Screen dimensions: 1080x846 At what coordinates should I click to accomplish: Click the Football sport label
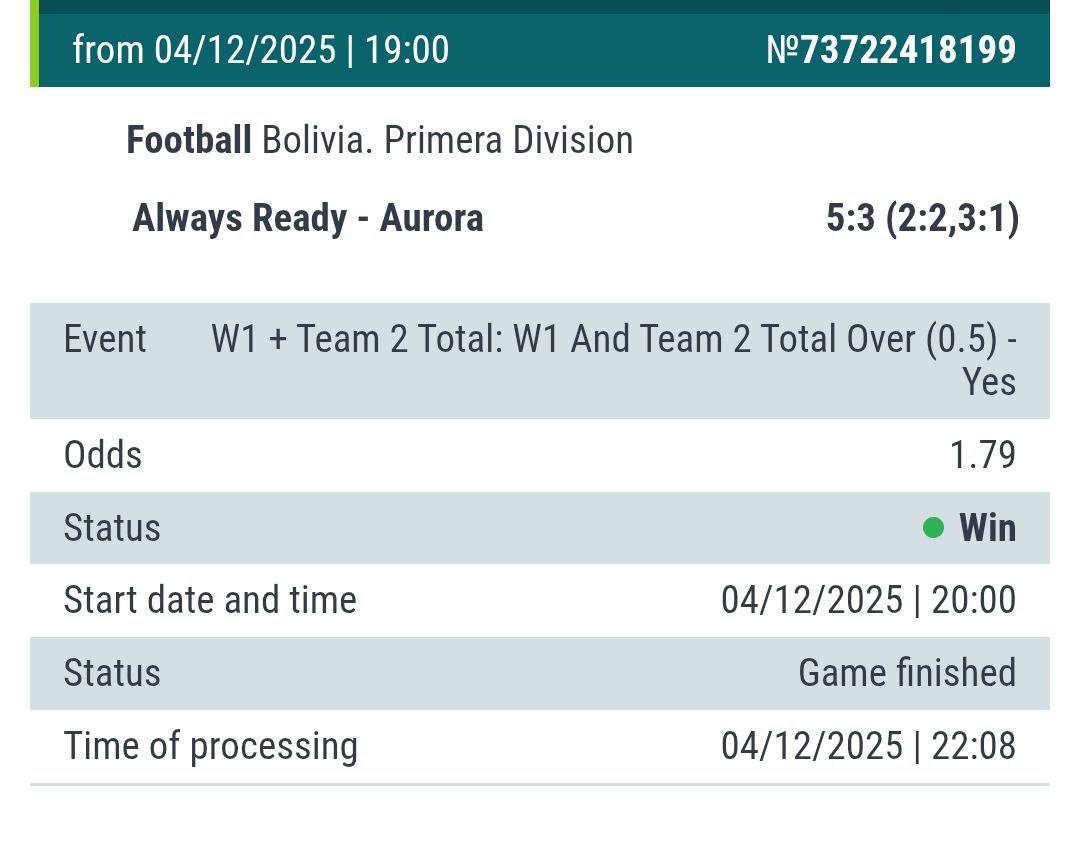[x=188, y=140]
